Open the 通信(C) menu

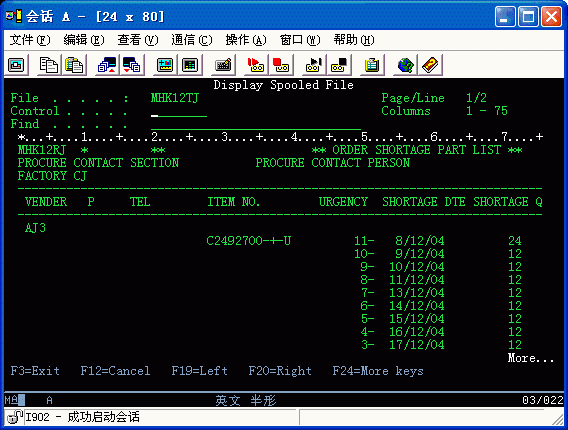tap(192, 40)
